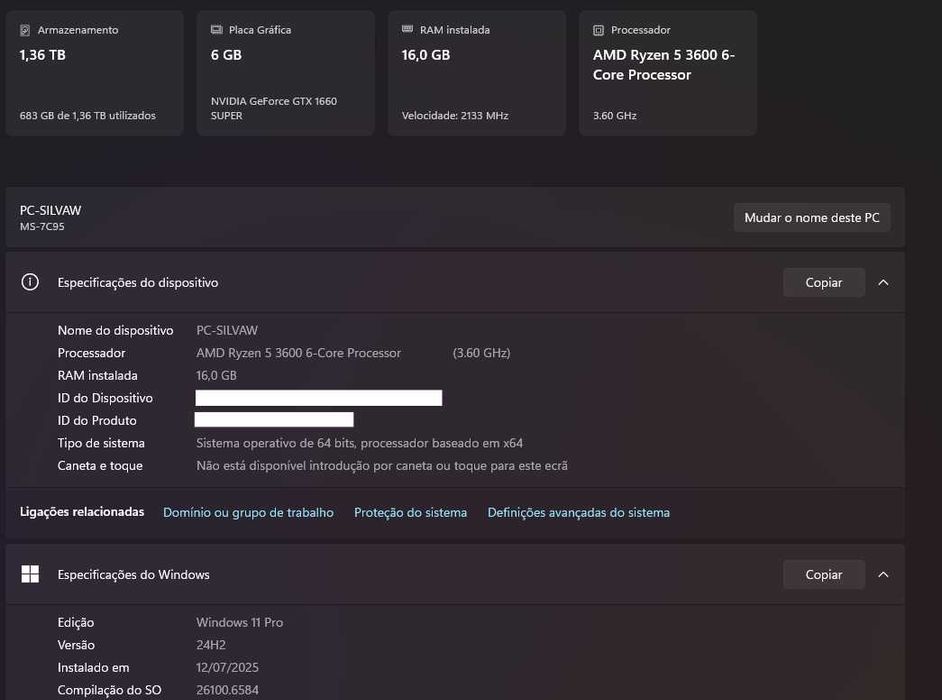Click the Ligações relacionadas label
Viewport: 942px width, 700px height.
(x=82, y=512)
